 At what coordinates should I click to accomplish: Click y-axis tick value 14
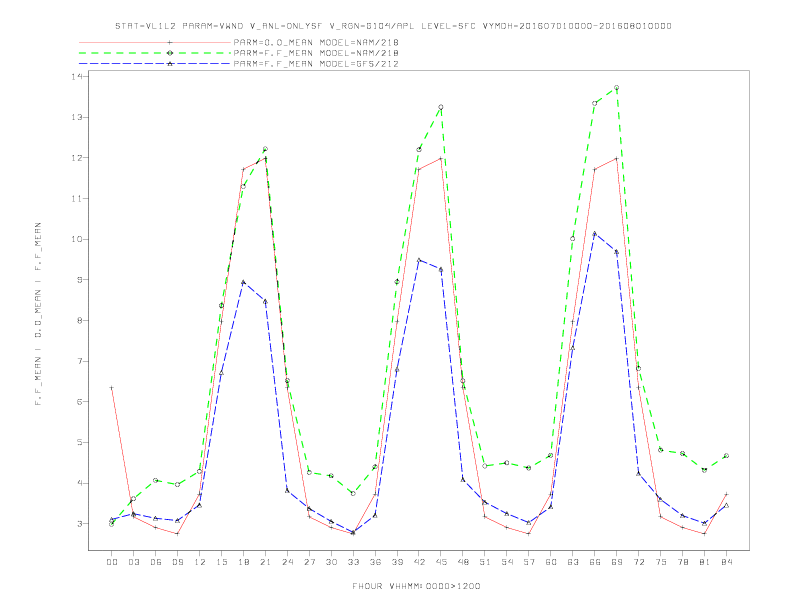[77, 76]
